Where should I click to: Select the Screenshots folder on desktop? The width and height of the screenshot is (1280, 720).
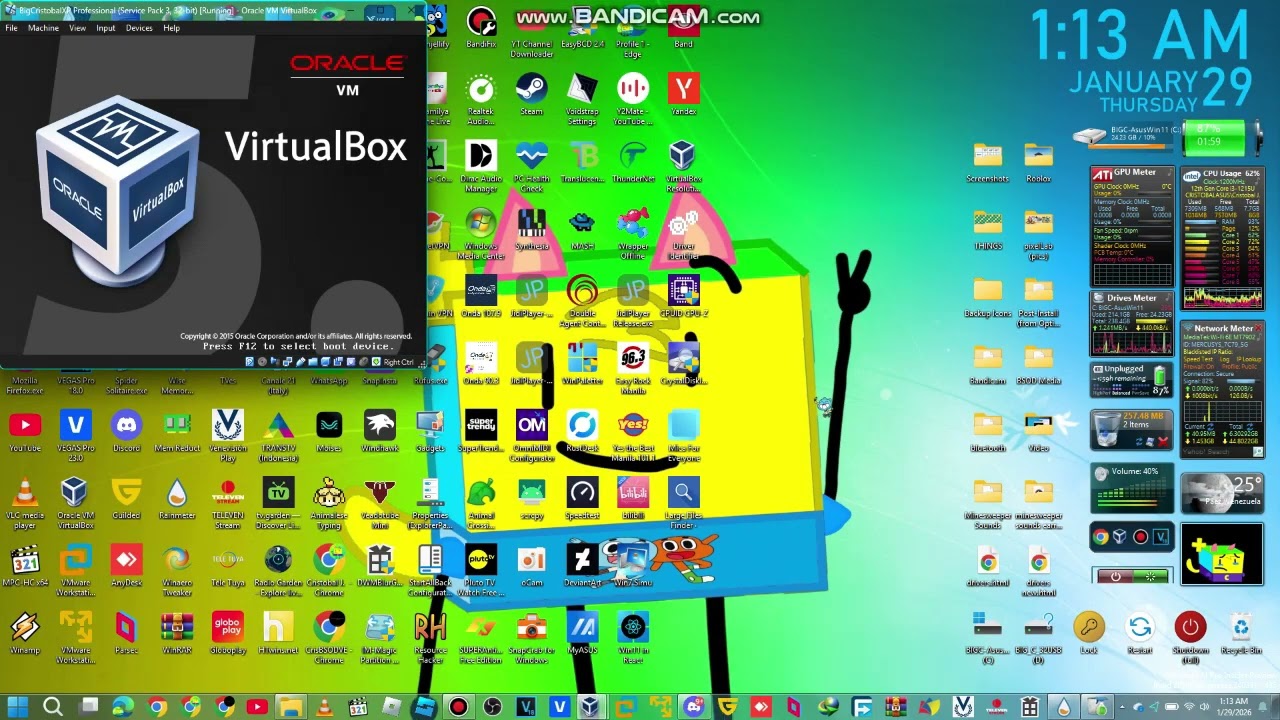[987, 162]
